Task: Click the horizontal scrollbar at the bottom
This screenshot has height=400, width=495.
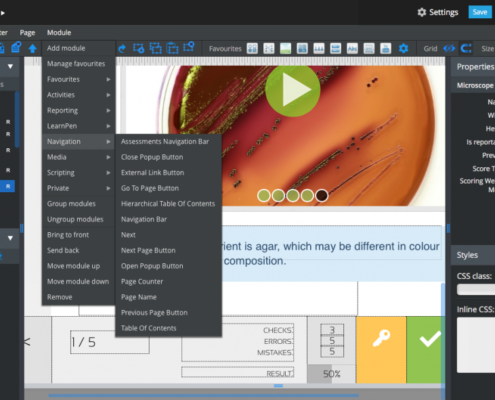Action: (203, 396)
